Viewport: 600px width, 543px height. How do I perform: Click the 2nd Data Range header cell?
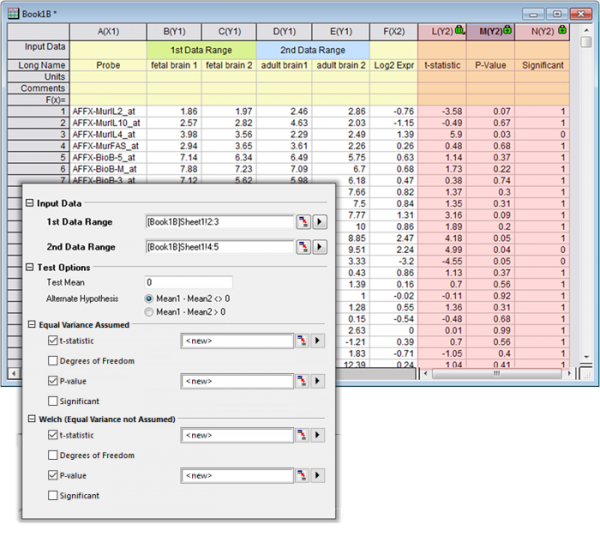(313, 50)
